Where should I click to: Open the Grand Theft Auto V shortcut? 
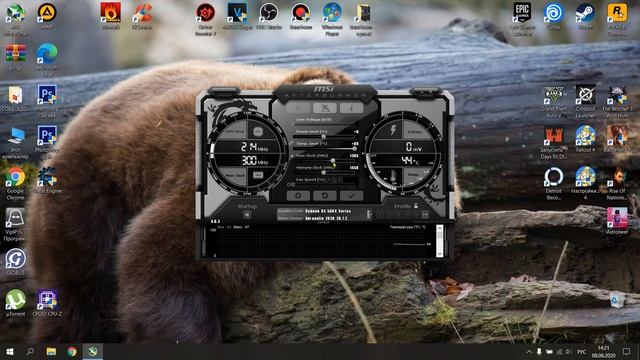tap(554, 95)
